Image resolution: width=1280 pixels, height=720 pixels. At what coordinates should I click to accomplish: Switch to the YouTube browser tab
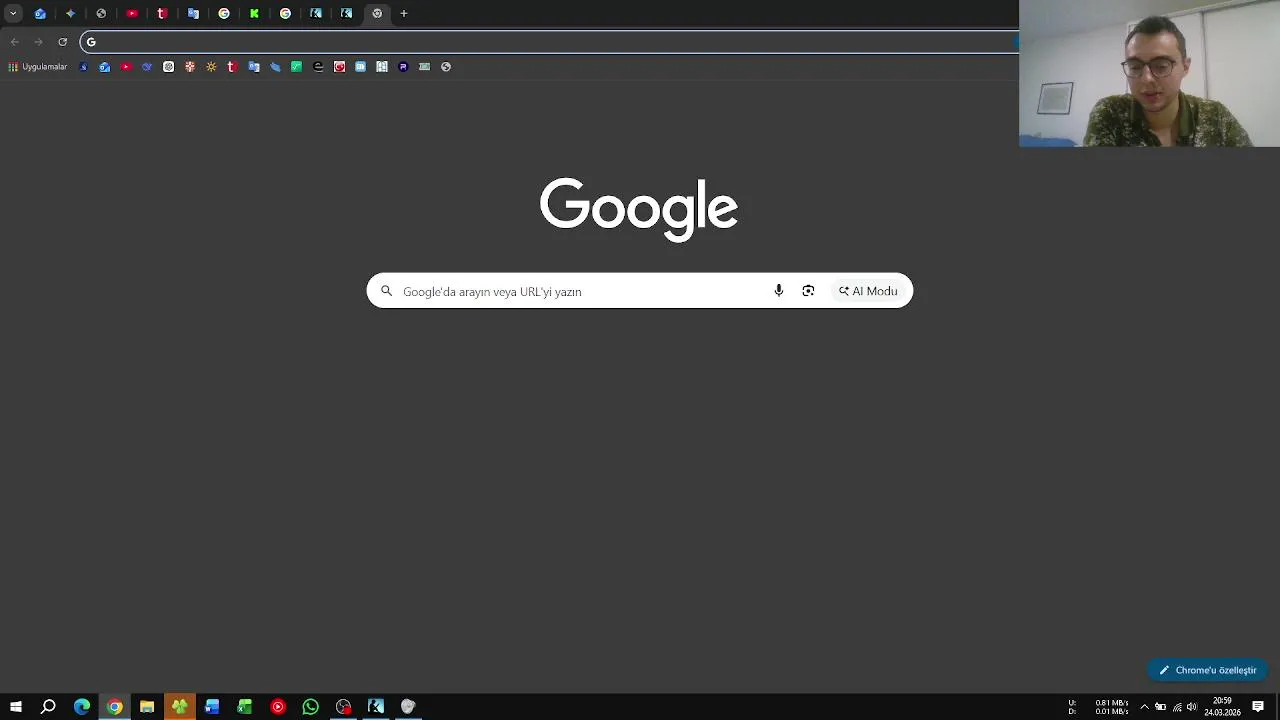tap(132, 14)
